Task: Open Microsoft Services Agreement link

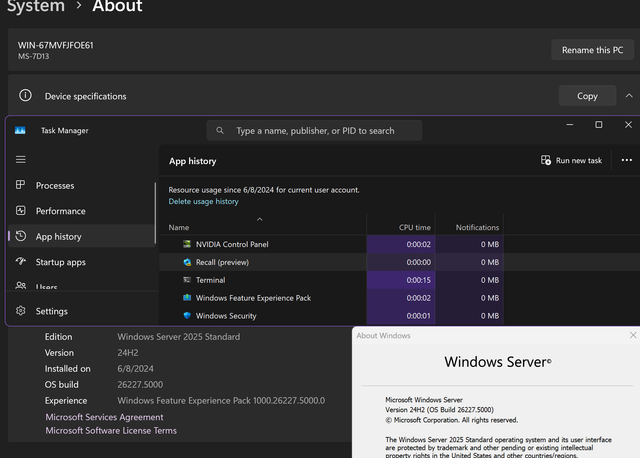Action: [104, 417]
